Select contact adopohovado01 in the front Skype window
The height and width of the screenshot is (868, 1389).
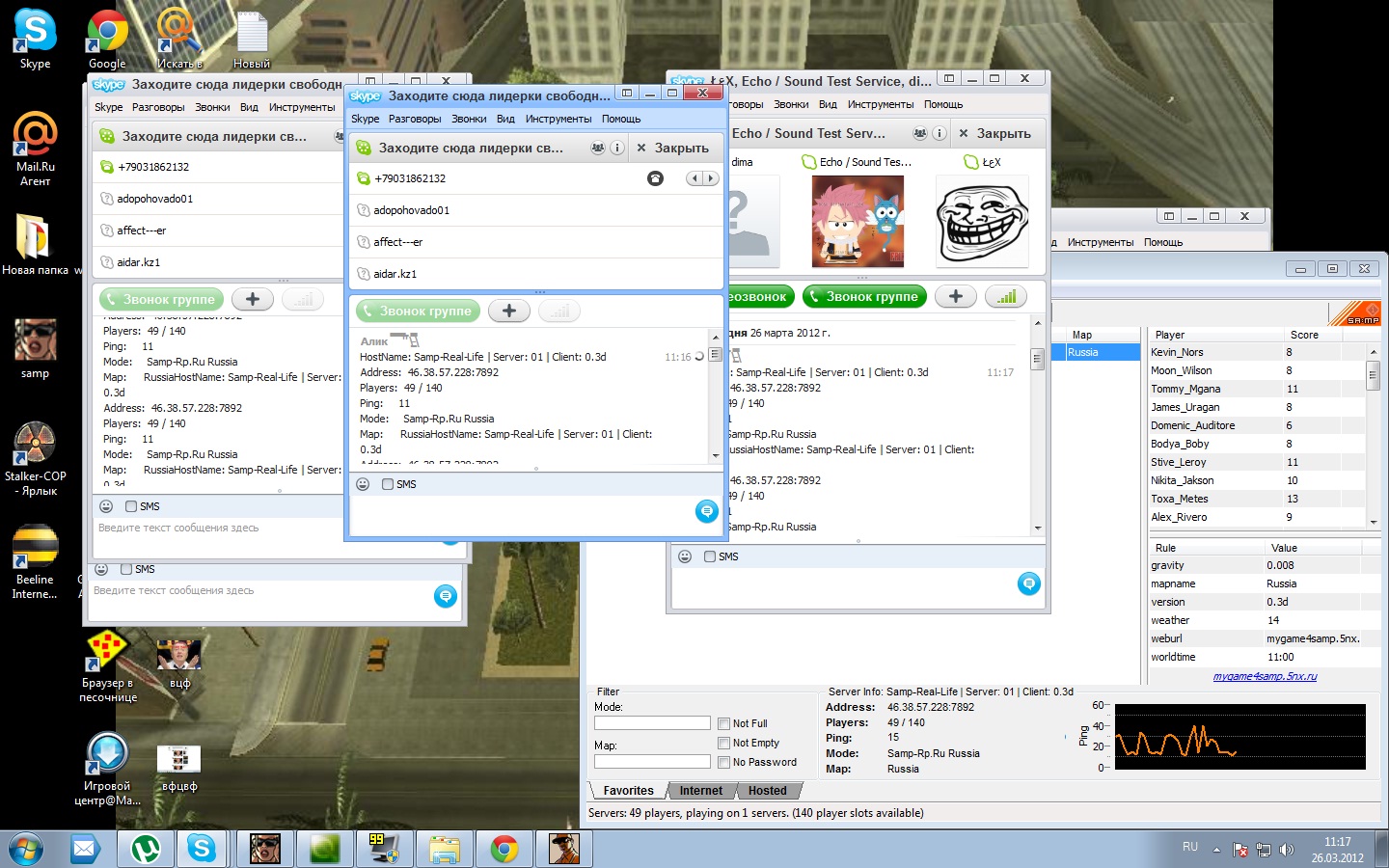point(535,210)
